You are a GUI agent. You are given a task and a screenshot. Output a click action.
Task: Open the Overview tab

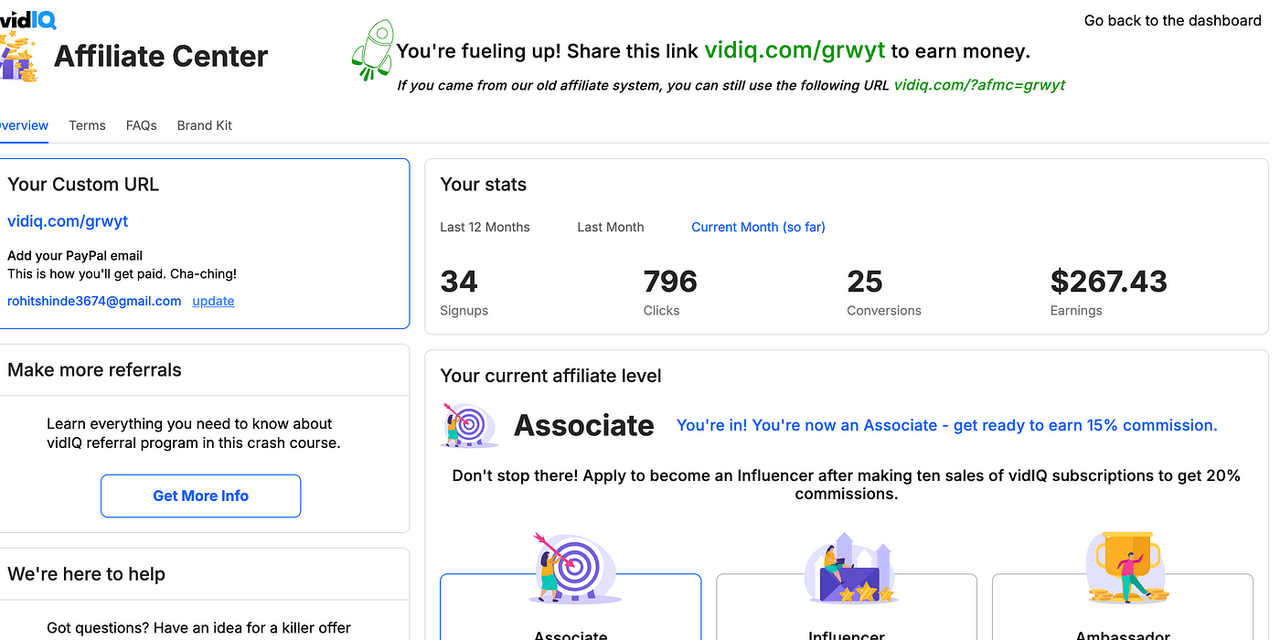tap(22, 125)
